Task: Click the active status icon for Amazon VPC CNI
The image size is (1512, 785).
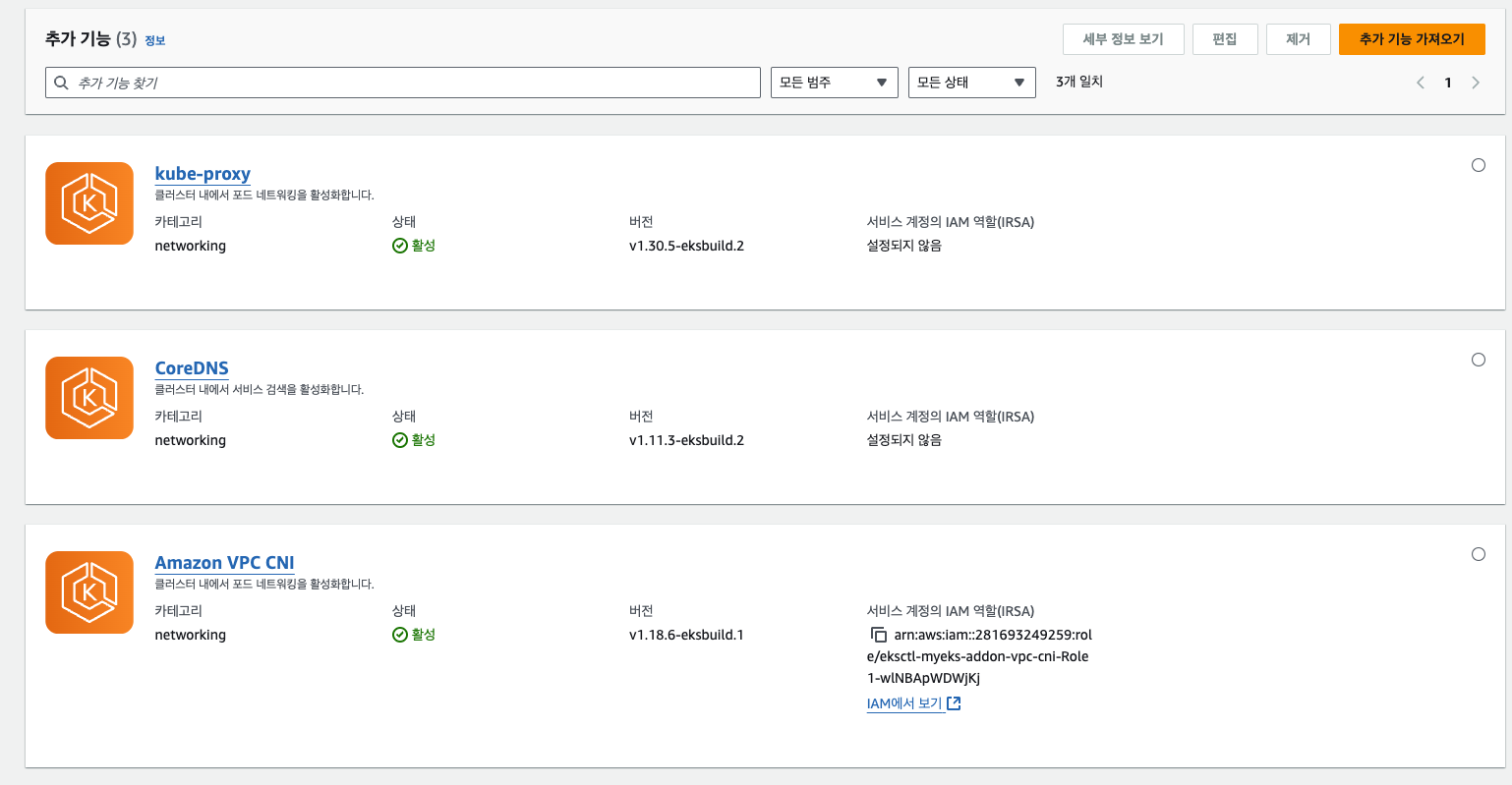Action: [x=400, y=635]
